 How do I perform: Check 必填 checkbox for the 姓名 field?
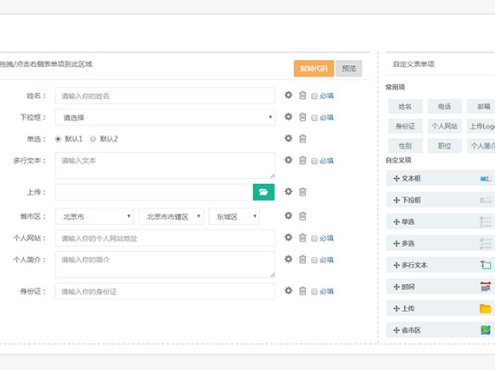click(314, 96)
